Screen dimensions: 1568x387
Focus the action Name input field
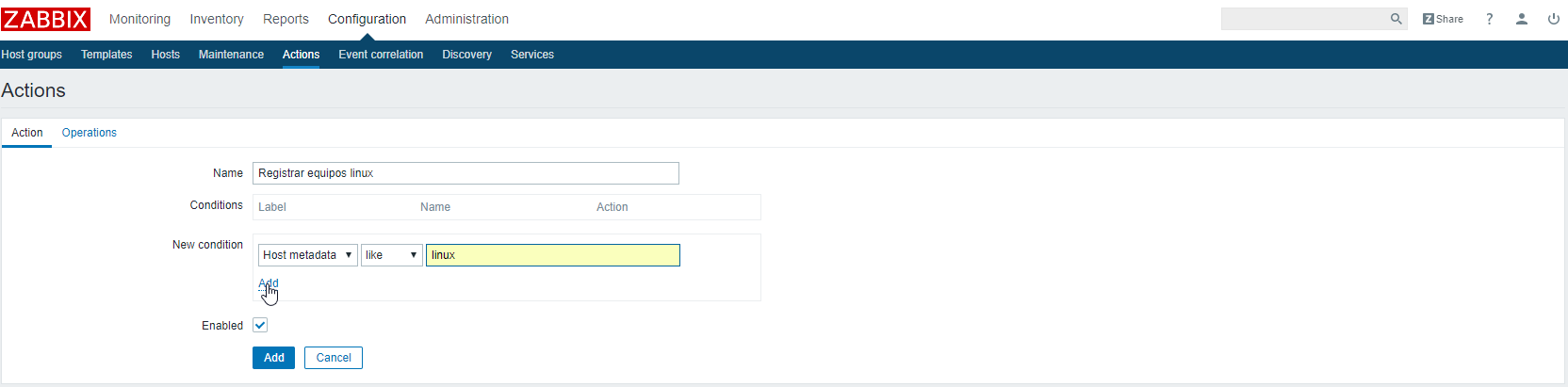pos(465,173)
